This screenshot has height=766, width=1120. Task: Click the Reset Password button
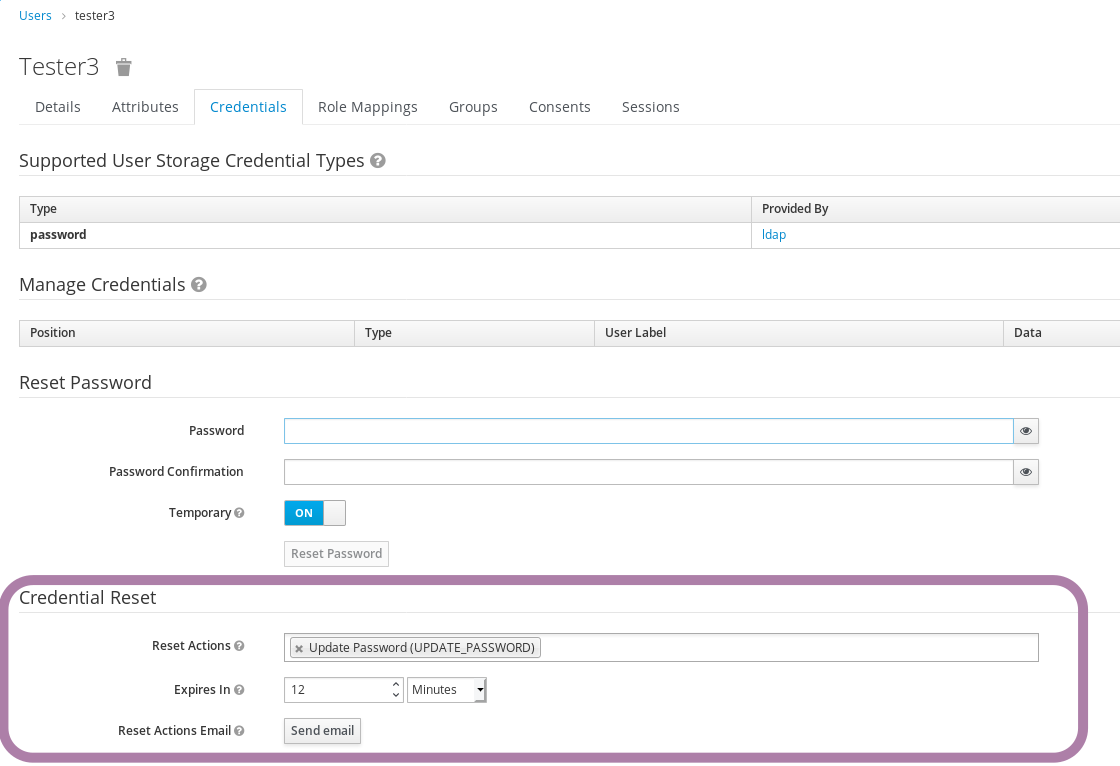[x=336, y=553]
